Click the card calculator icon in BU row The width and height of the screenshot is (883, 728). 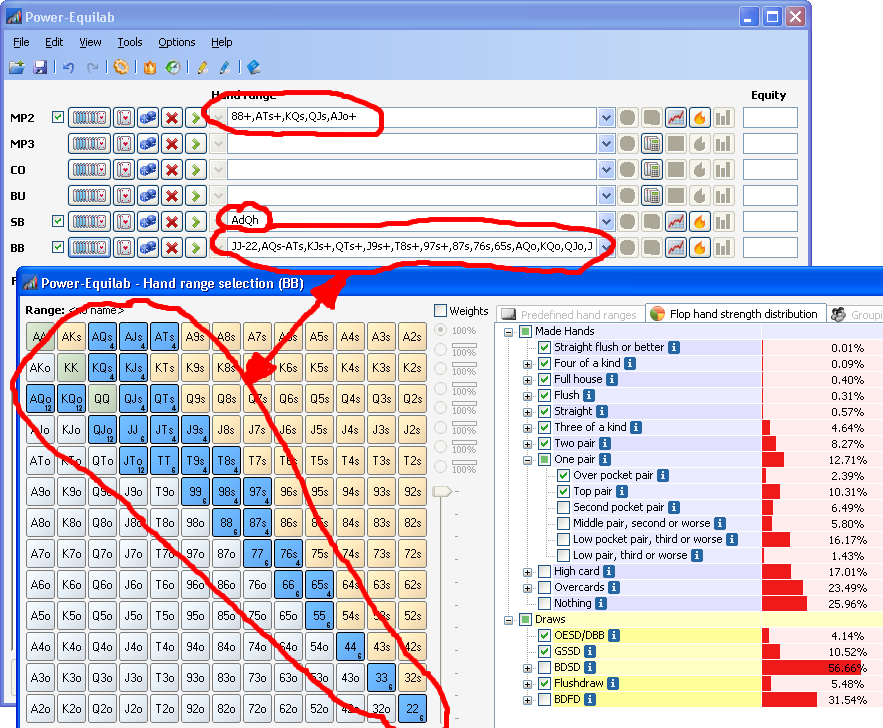[652, 196]
